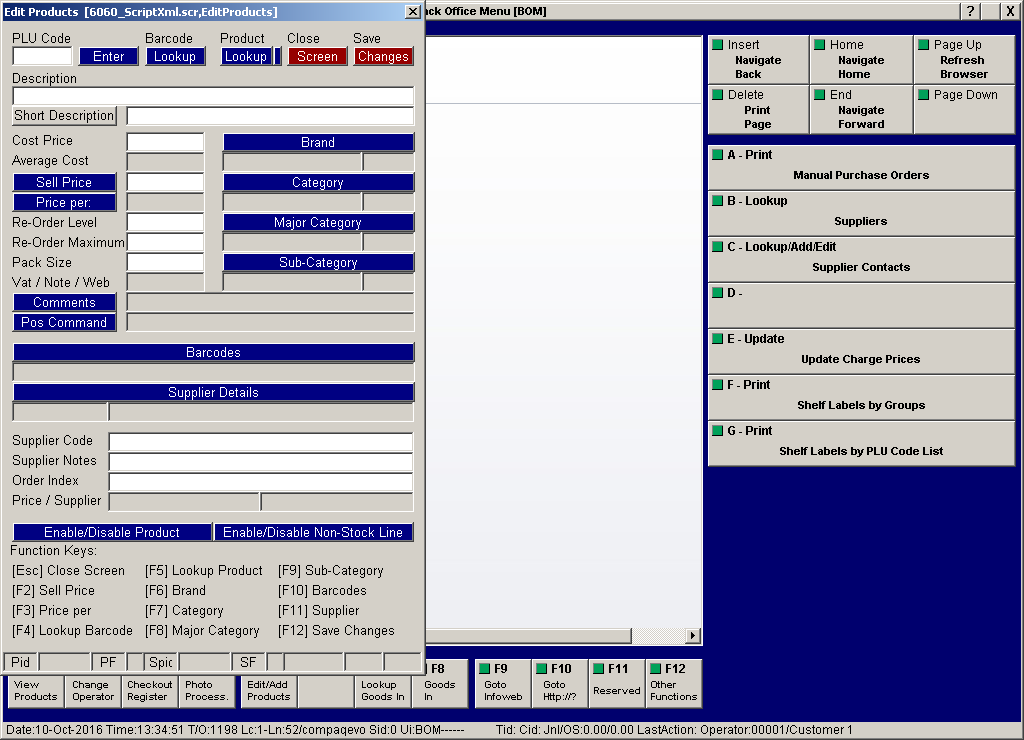Focus the Description text field

coord(214,96)
